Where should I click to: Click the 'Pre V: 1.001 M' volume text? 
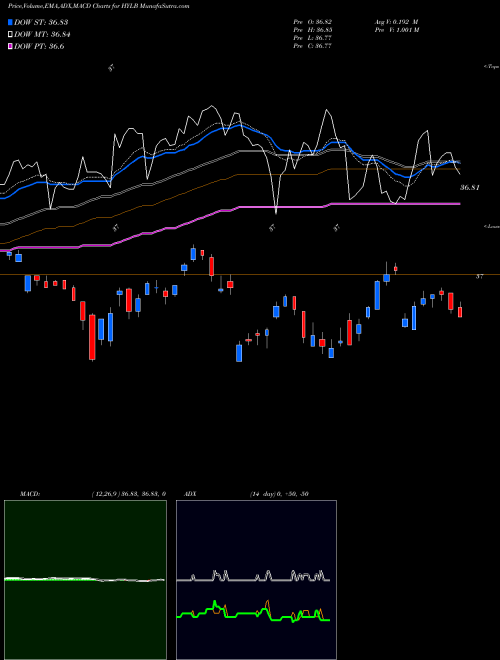click(x=396, y=30)
